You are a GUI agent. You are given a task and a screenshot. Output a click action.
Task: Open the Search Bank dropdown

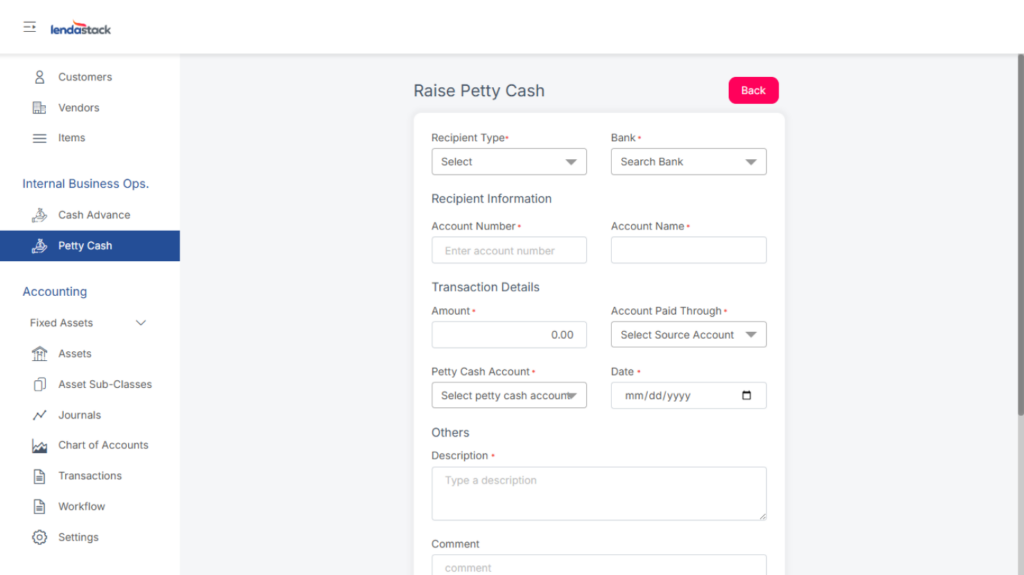click(688, 162)
